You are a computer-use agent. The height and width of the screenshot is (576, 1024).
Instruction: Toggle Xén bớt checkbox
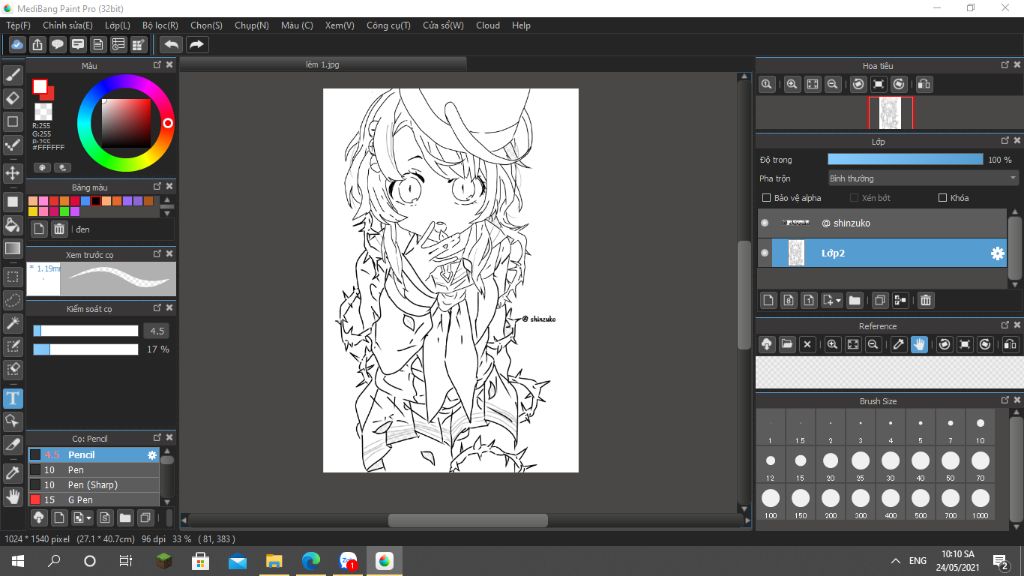point(854,198)
